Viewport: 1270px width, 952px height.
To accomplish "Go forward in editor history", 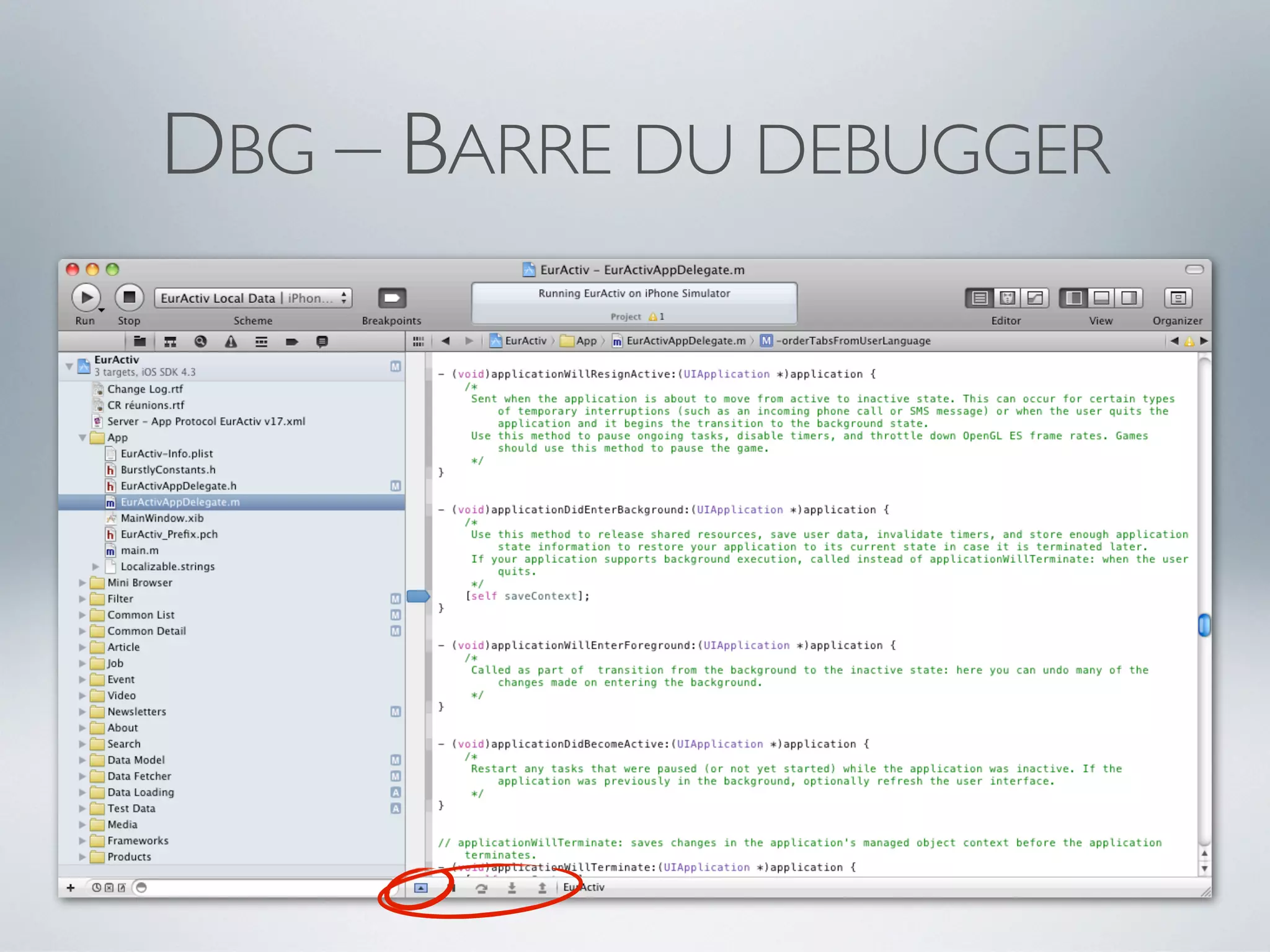I will pos(469,341).
